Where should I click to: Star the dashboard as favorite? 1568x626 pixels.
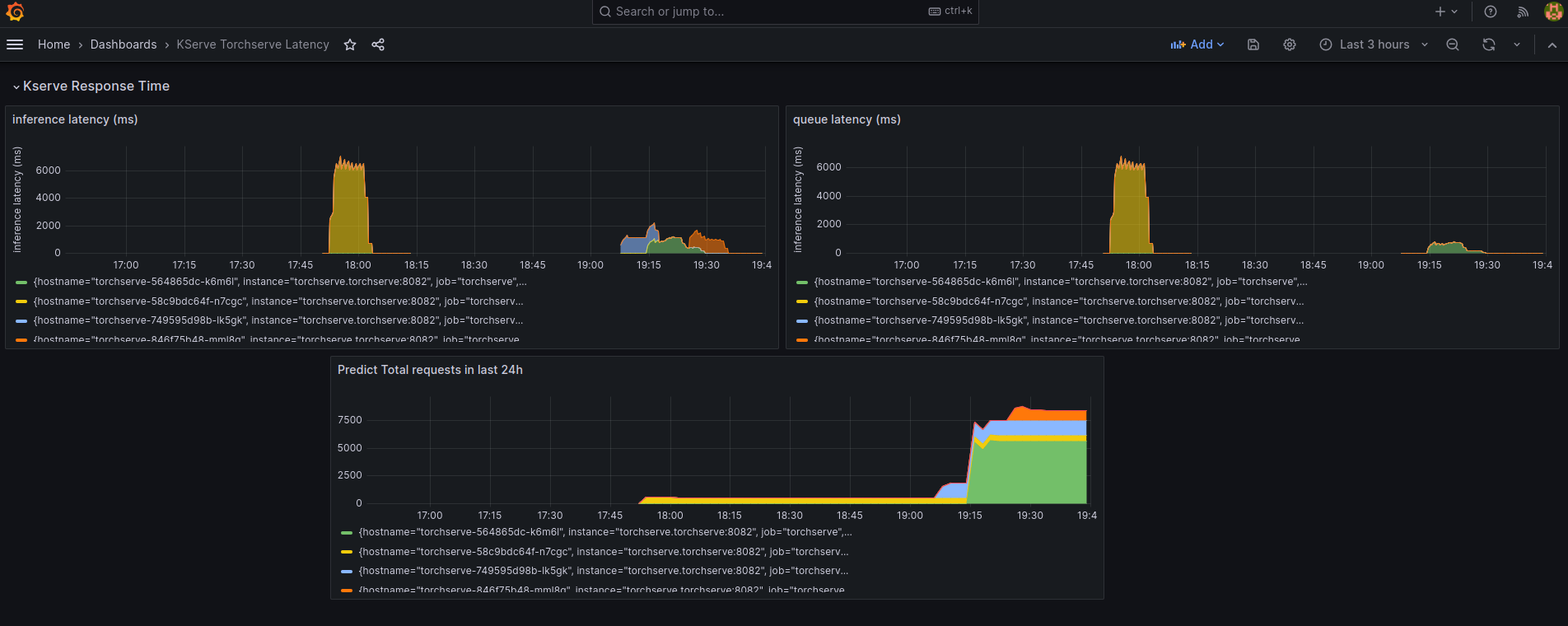tap(350, 44)
